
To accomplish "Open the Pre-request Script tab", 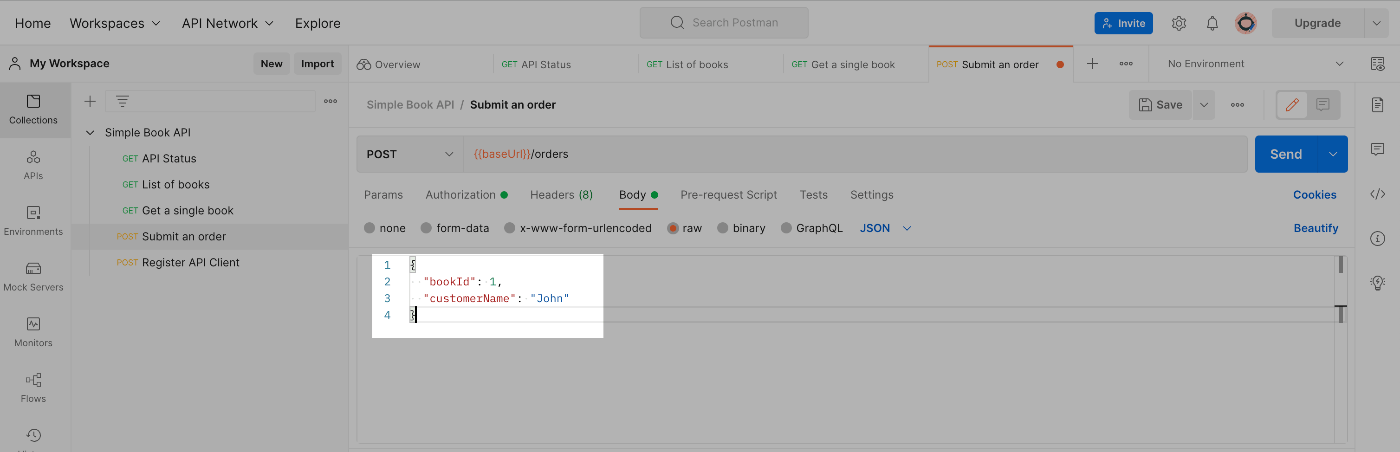I will [x=728, y=195].
